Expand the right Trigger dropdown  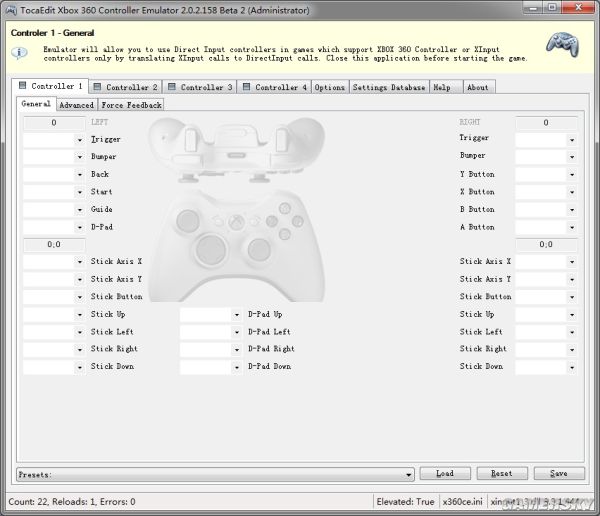572,140
